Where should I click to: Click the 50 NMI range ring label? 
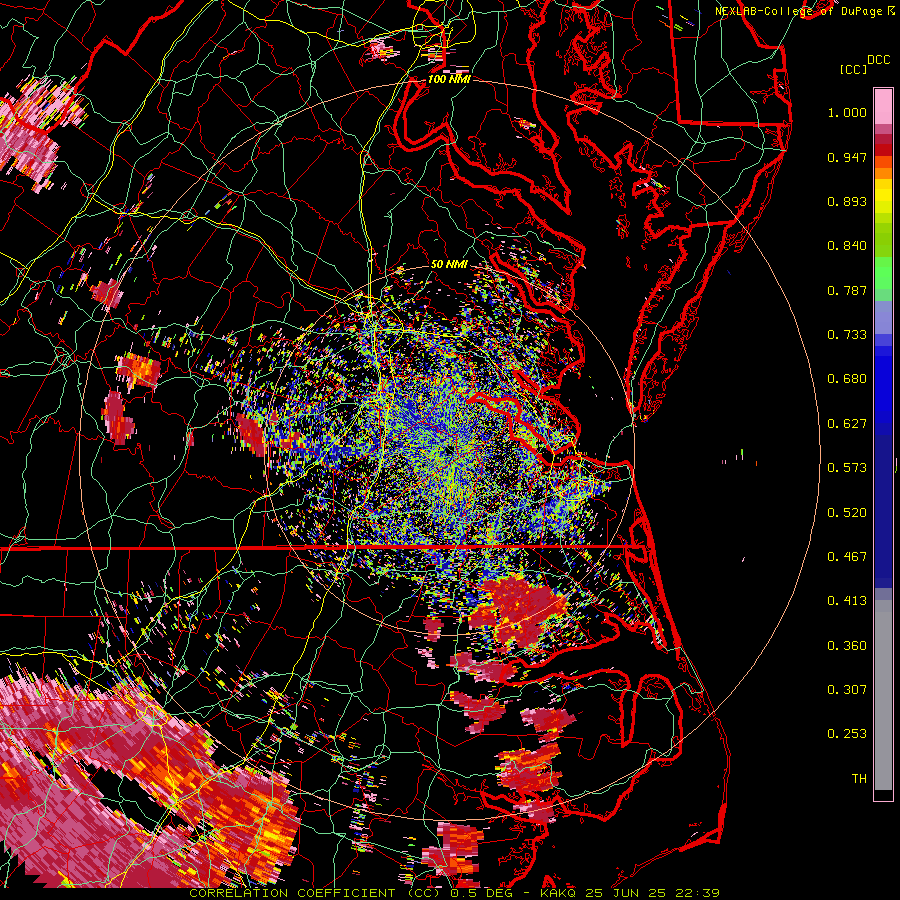(x=449, y=265)
